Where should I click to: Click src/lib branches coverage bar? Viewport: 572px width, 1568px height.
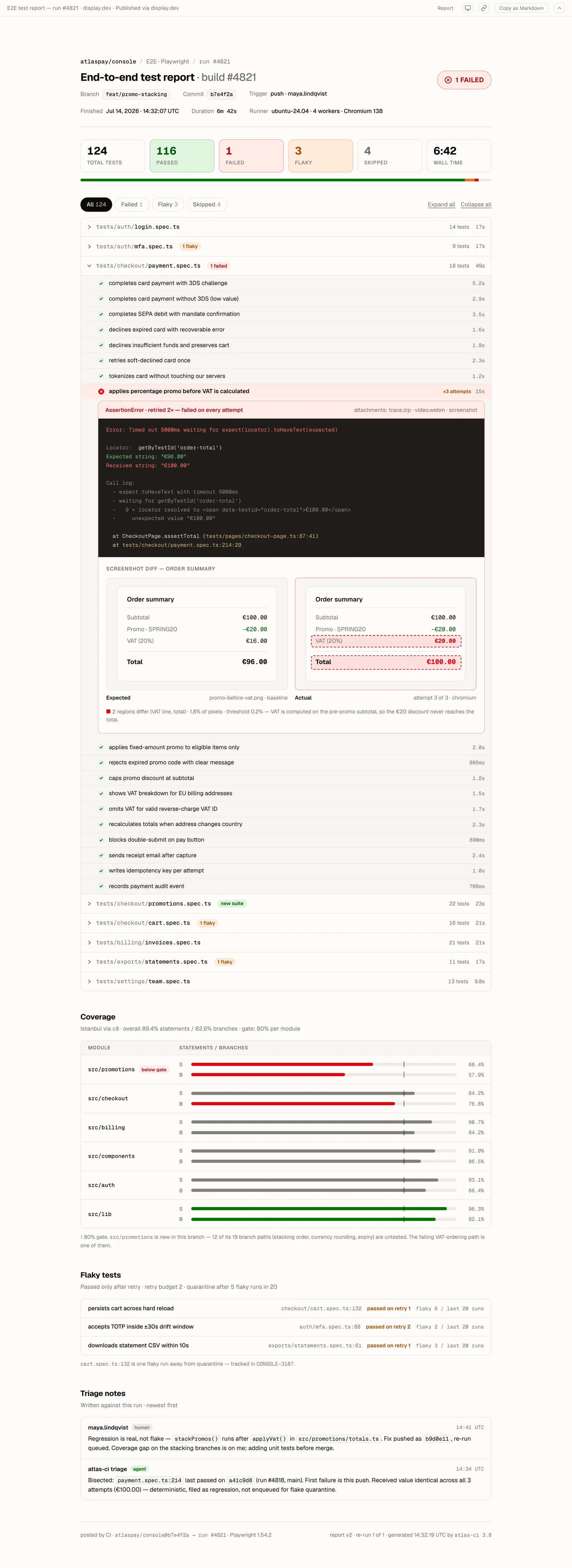tap(324, 1219)
